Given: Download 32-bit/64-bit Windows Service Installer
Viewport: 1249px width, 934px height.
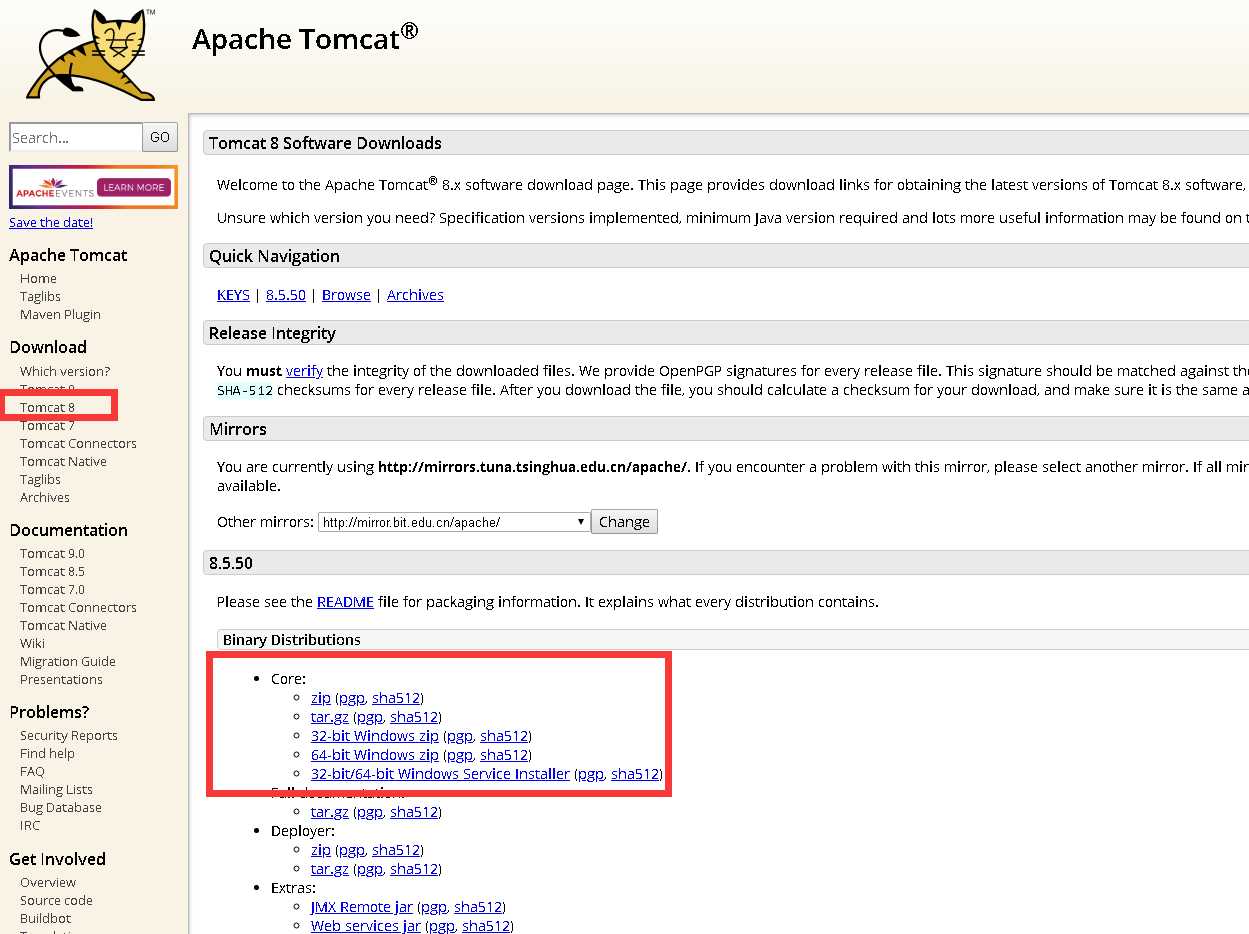Looking at the screenshot, I should (440, 774).
